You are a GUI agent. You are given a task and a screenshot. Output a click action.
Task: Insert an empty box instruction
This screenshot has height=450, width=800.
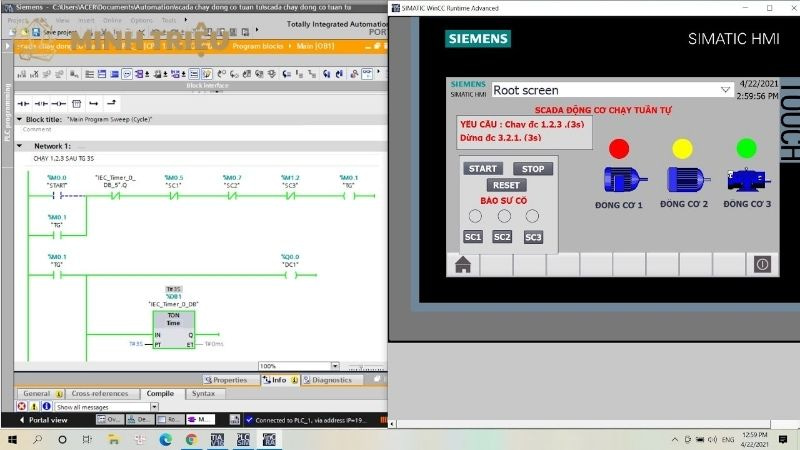click(x=75, y=103)
